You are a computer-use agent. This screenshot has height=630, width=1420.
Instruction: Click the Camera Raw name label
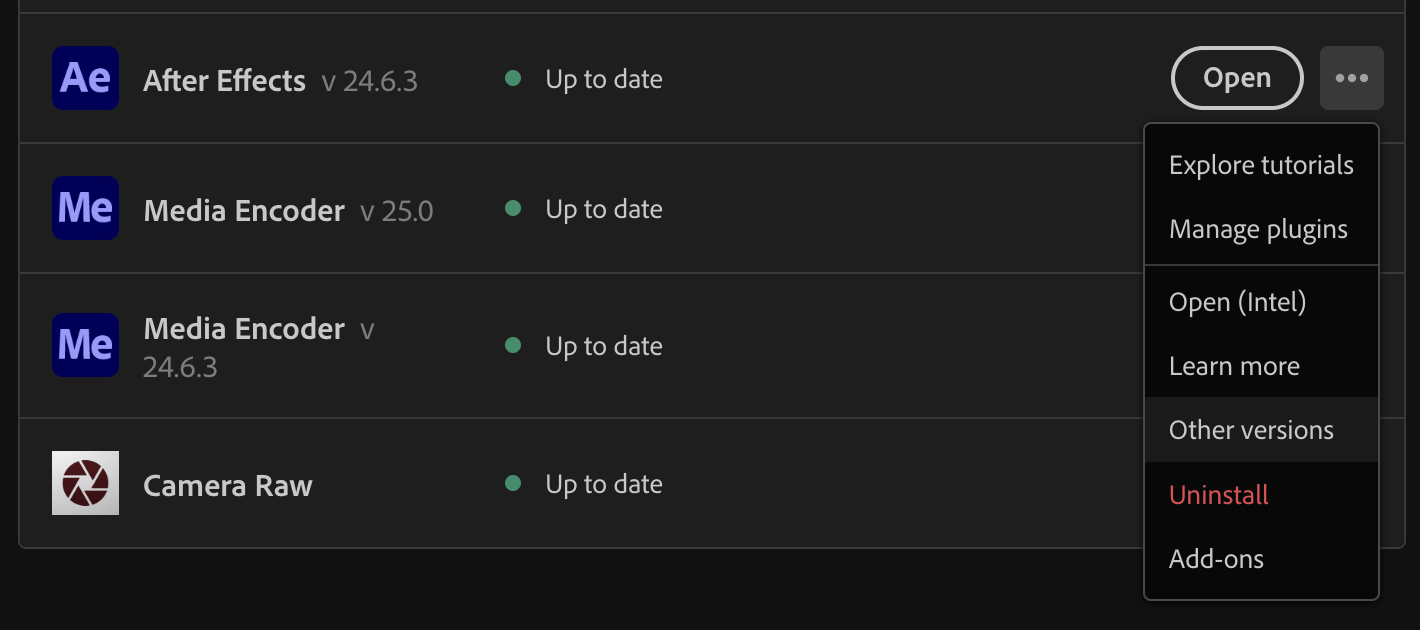tap(228, 486)
